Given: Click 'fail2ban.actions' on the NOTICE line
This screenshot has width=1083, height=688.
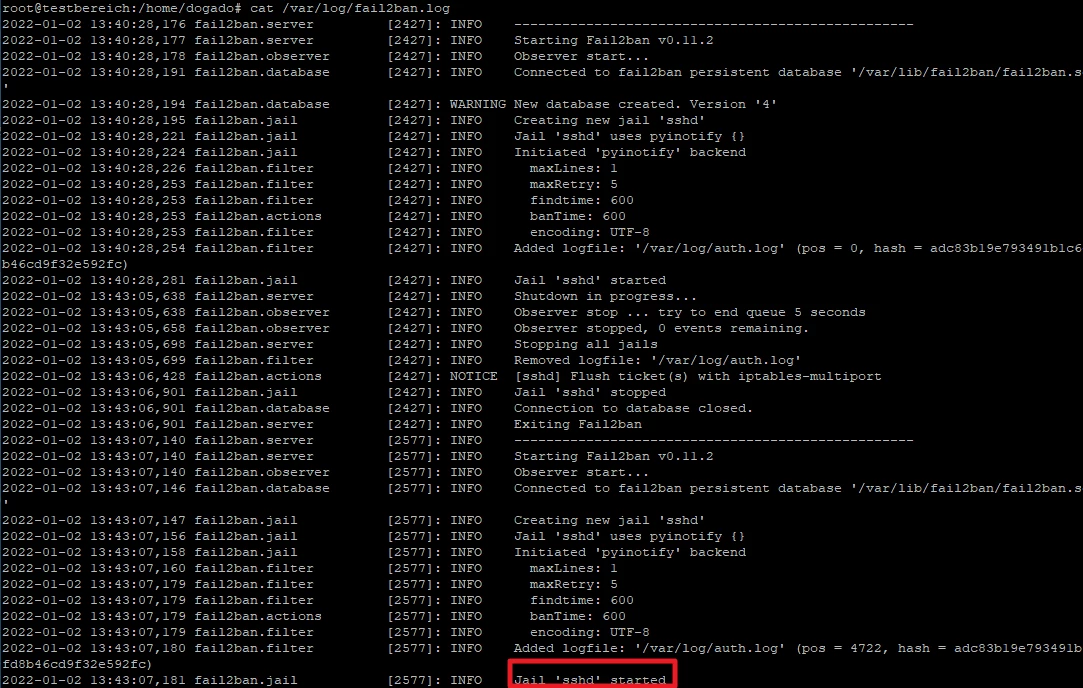Looking at the screenshot, I should [x=258, y=376].
